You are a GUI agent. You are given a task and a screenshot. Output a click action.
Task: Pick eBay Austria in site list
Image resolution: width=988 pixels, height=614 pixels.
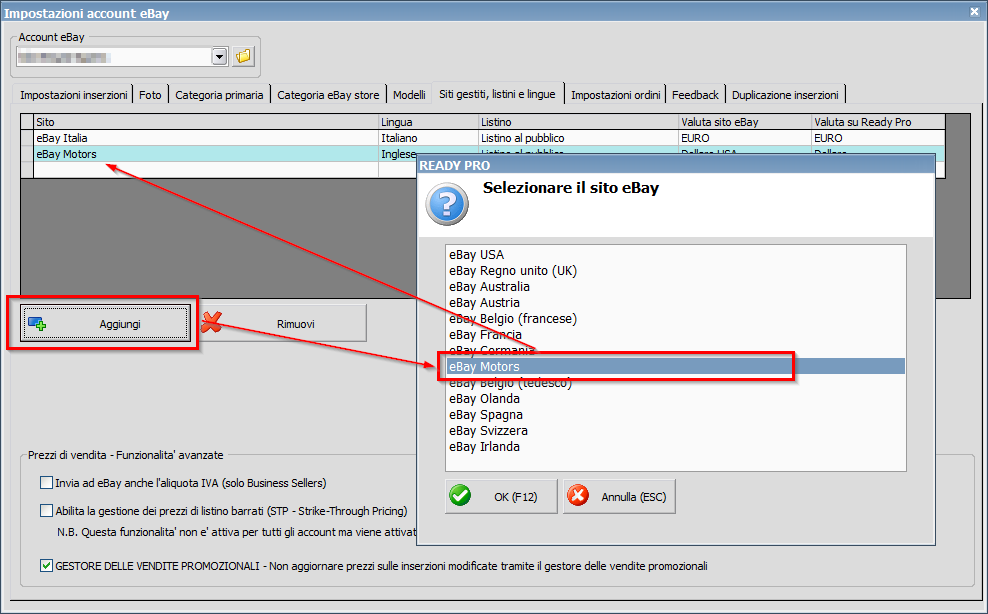click(x=675, y=303)
